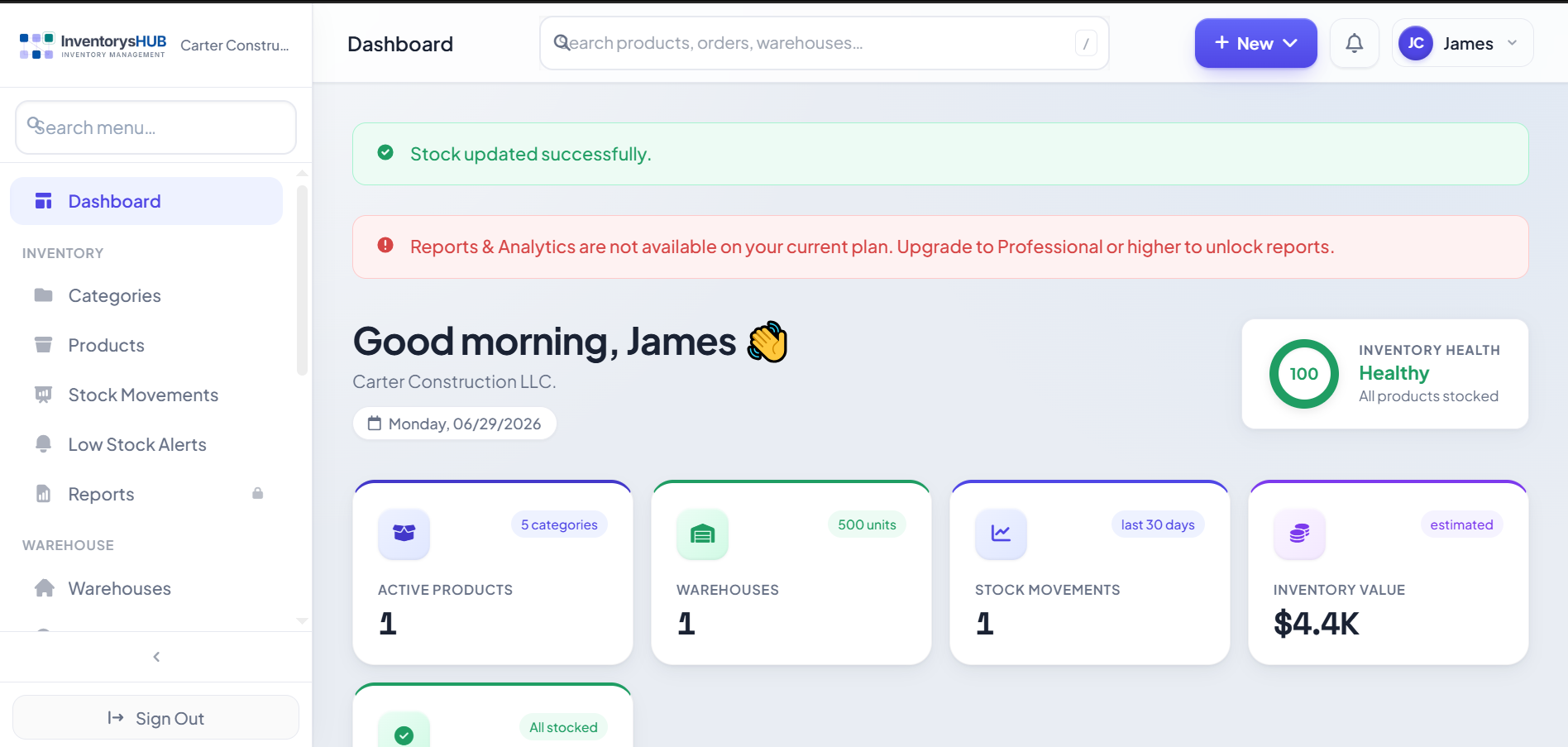Click the Stock Movements chart icon

[1001, 534]
